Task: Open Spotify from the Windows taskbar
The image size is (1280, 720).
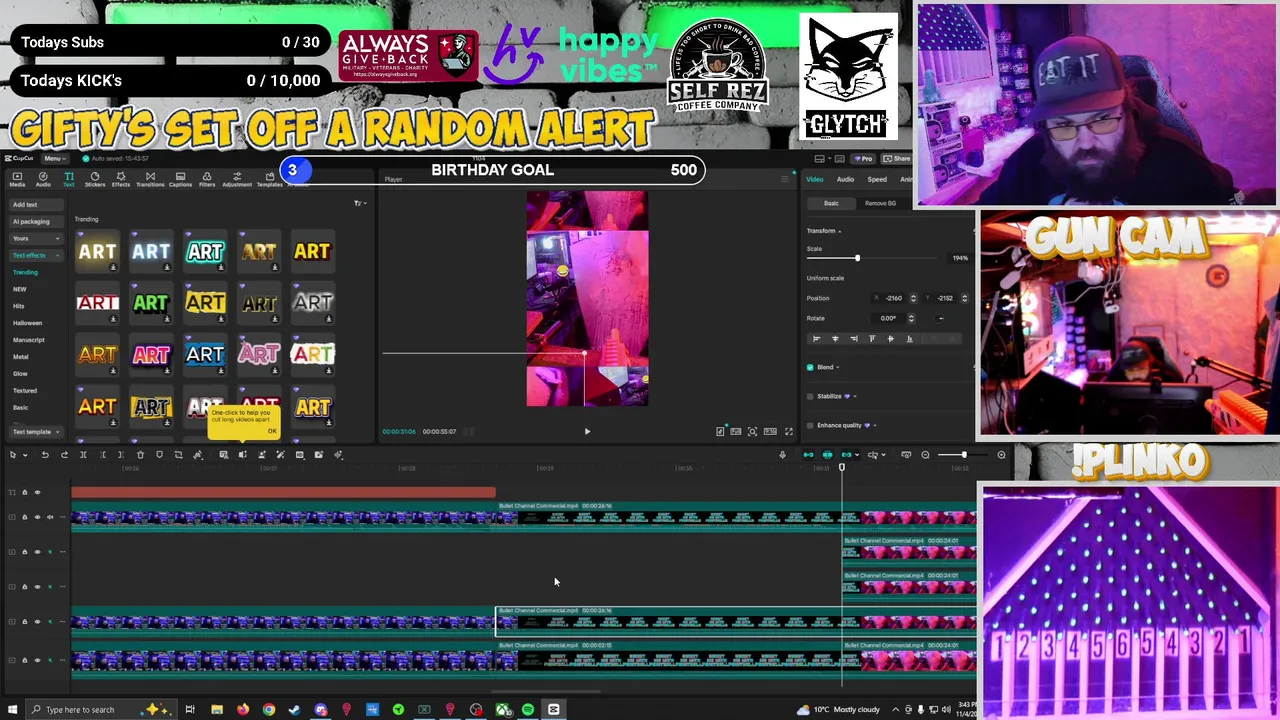Action: 528,710
